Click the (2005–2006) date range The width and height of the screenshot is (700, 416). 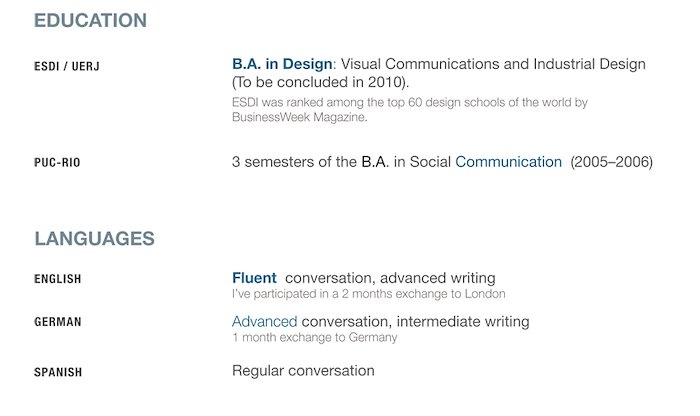point(612,162)
